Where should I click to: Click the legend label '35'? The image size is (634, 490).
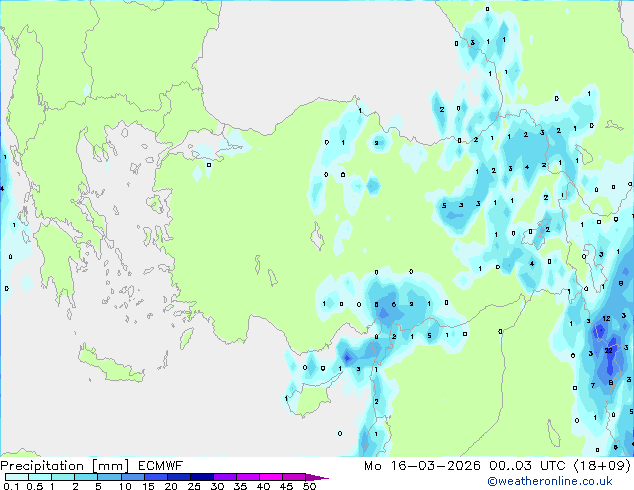240,486
